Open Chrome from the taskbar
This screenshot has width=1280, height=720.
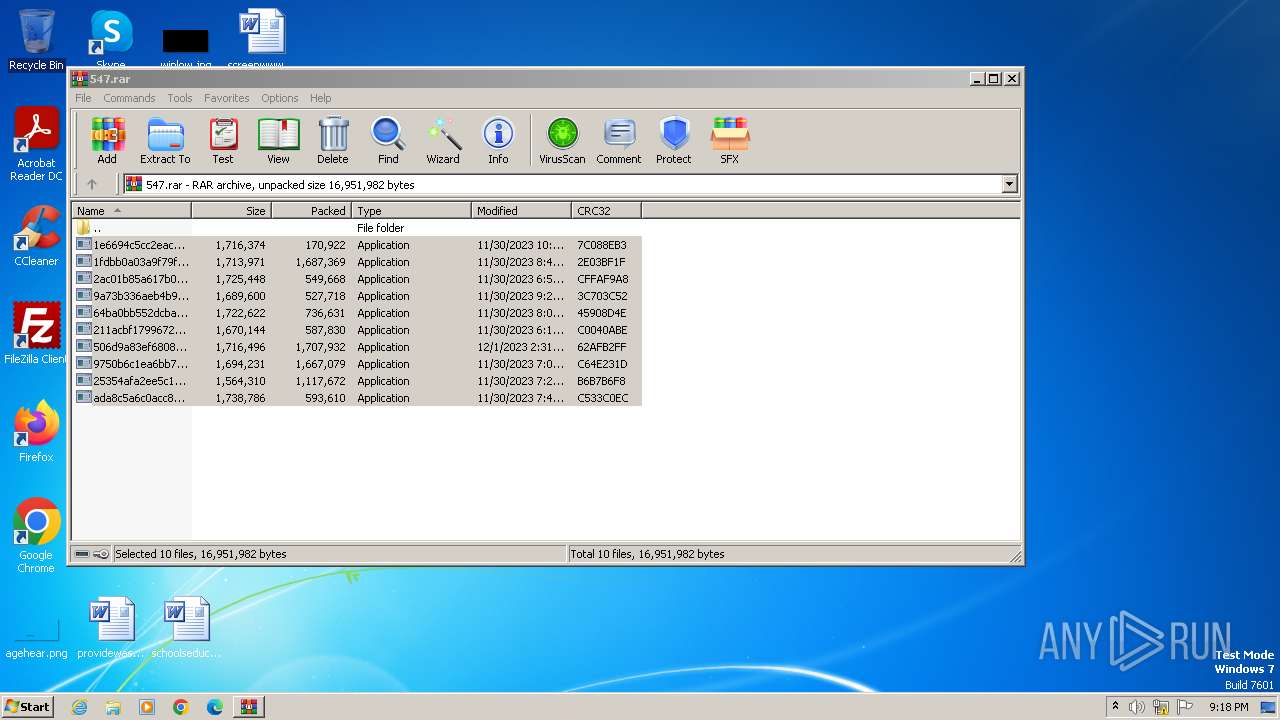(x=181, y=707)
